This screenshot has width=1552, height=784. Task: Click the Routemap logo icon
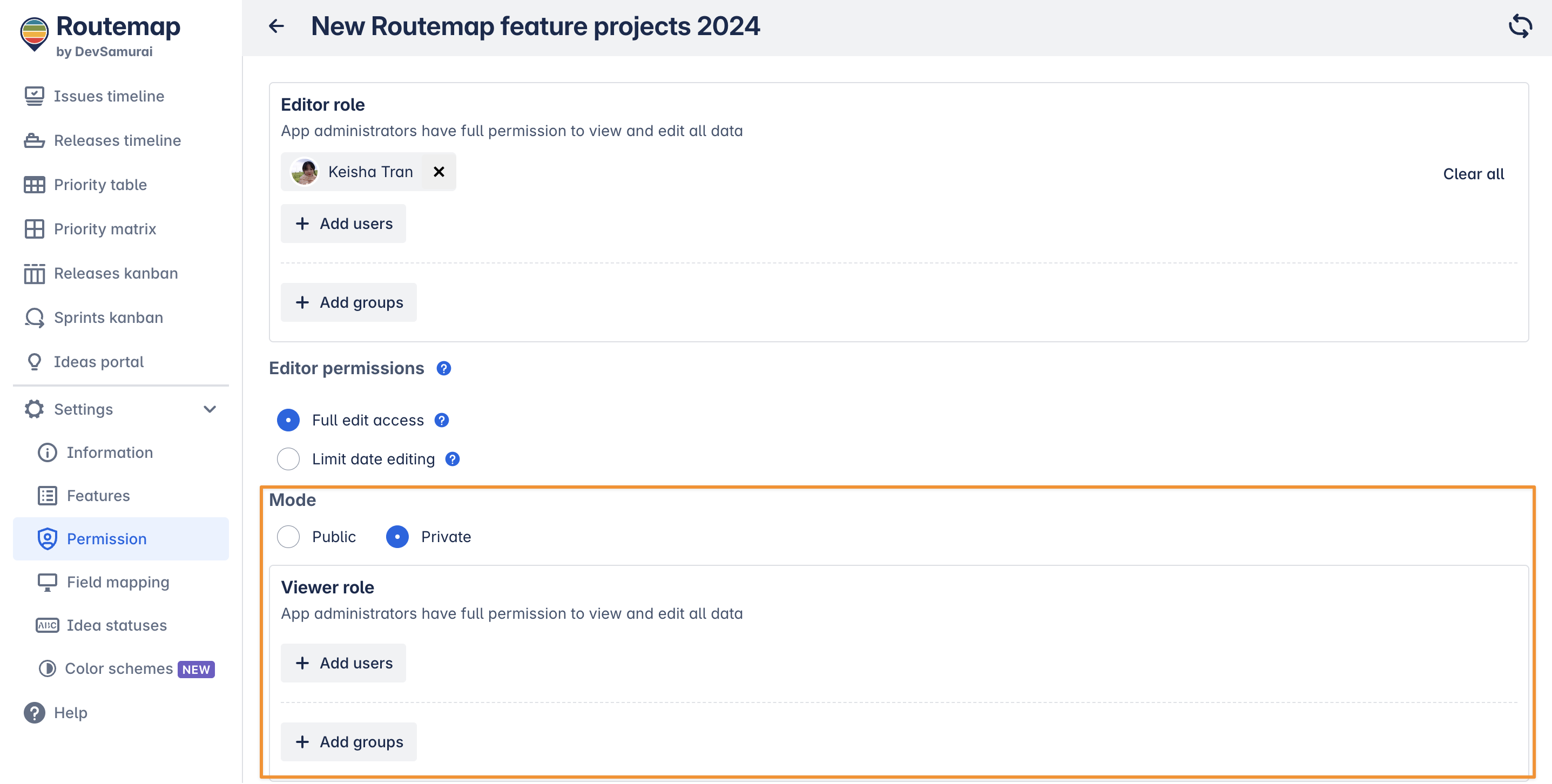click(35, 33)
